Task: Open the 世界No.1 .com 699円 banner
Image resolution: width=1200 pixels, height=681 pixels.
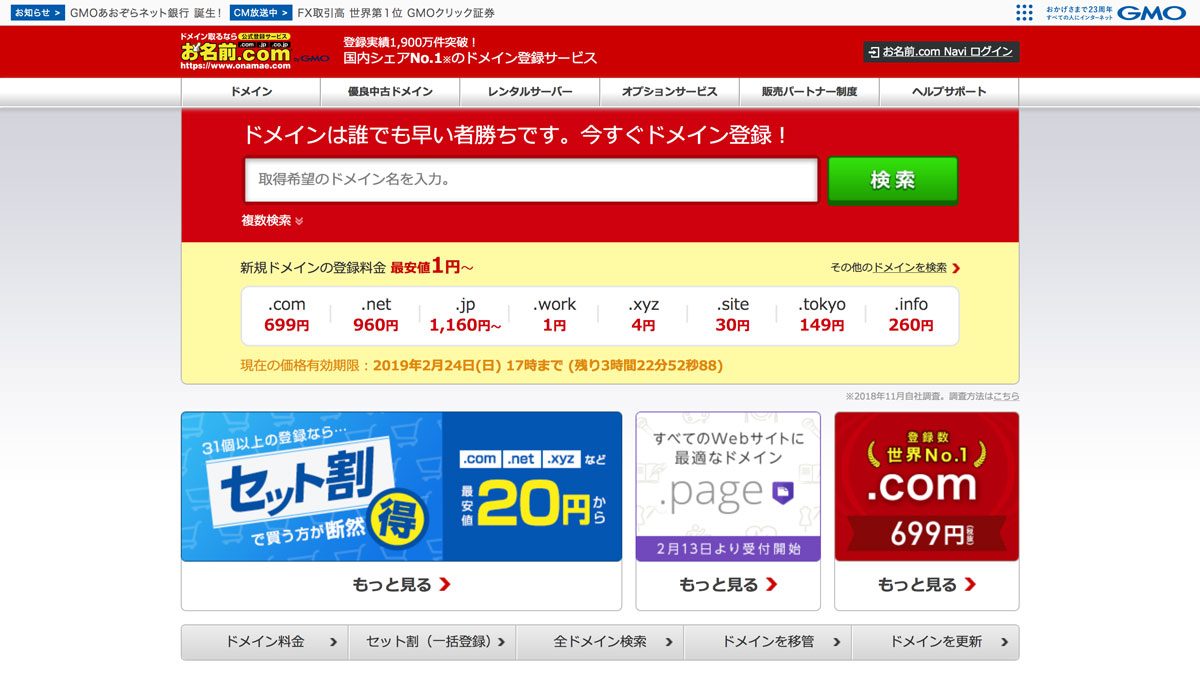Action: point(926,486)
